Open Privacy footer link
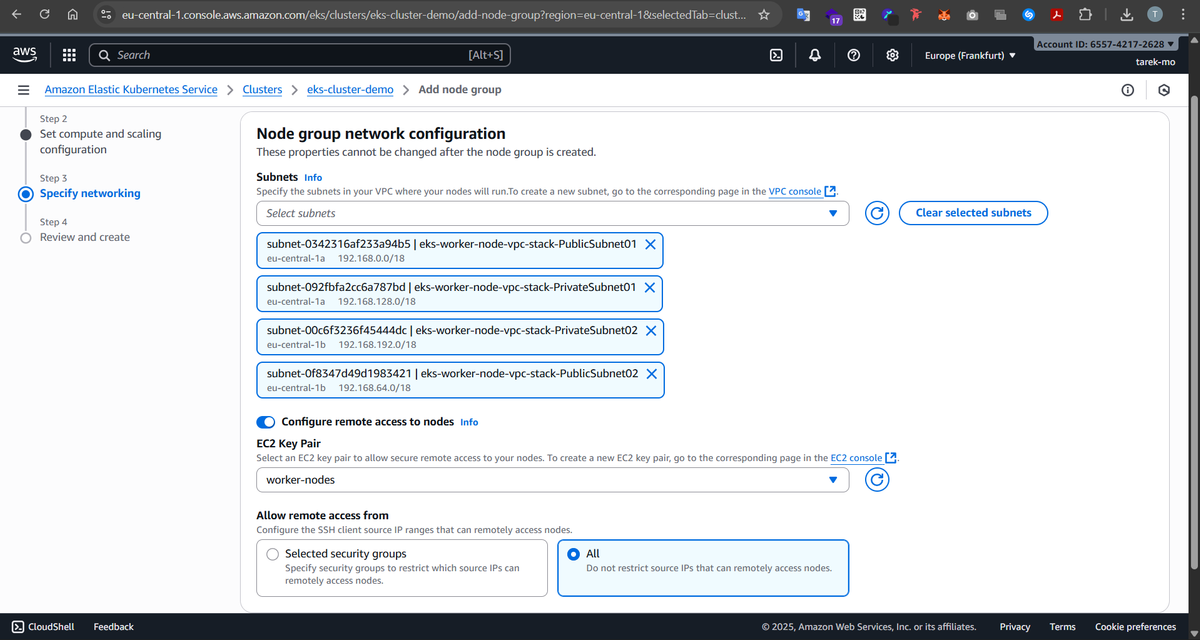This screenshot has width=1200, height=640. click(x=1015, y=627)
